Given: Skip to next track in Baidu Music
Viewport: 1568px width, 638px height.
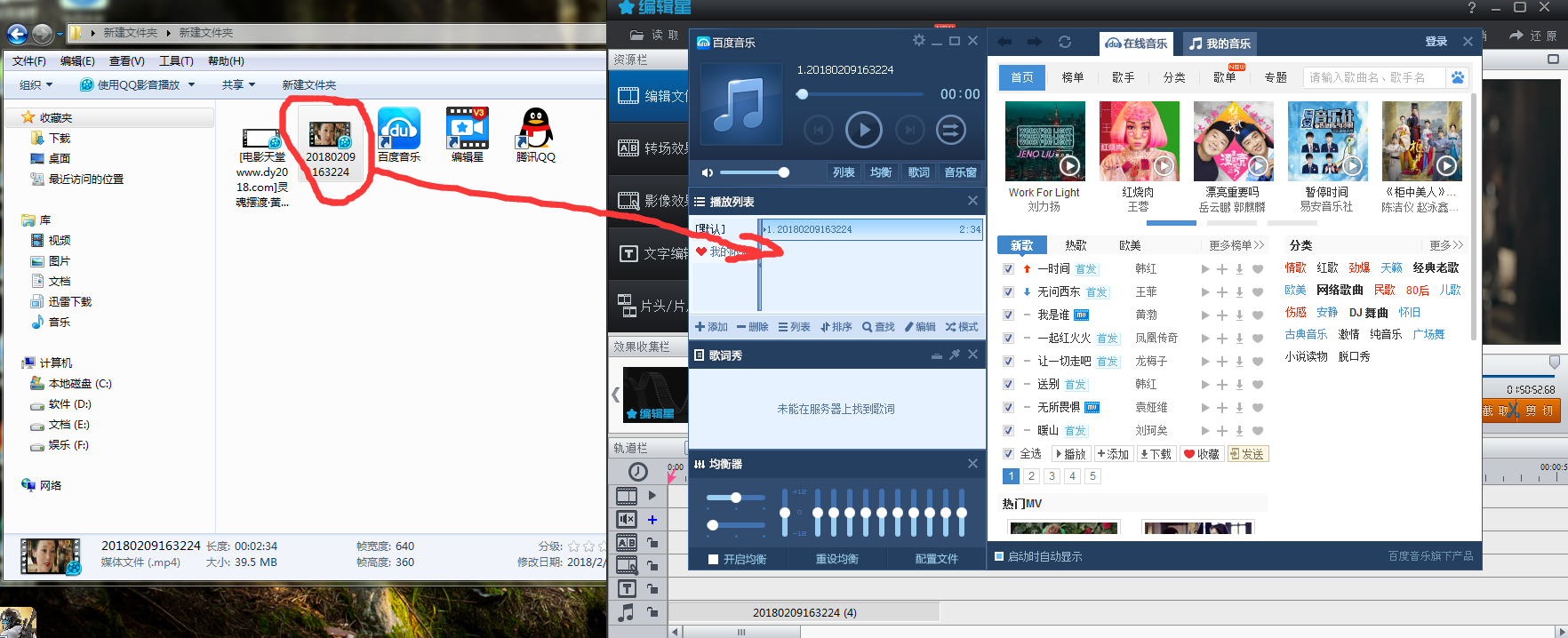Looking at the screenshot, I should tap(909, 130).
